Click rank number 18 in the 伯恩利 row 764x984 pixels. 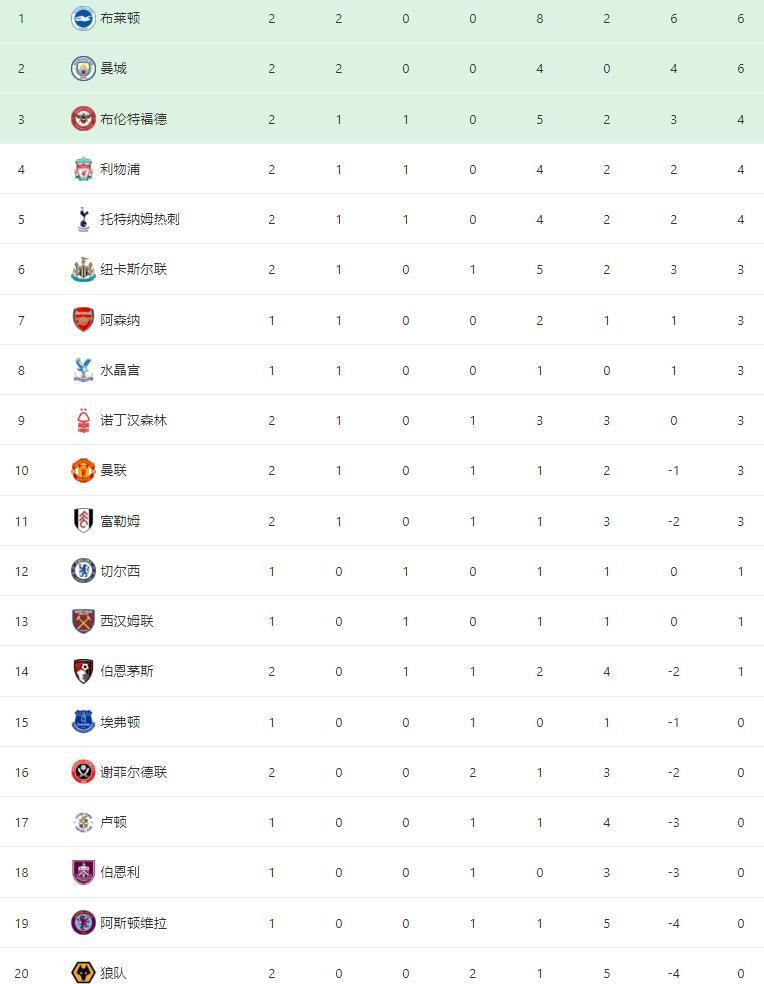(22, 872)
